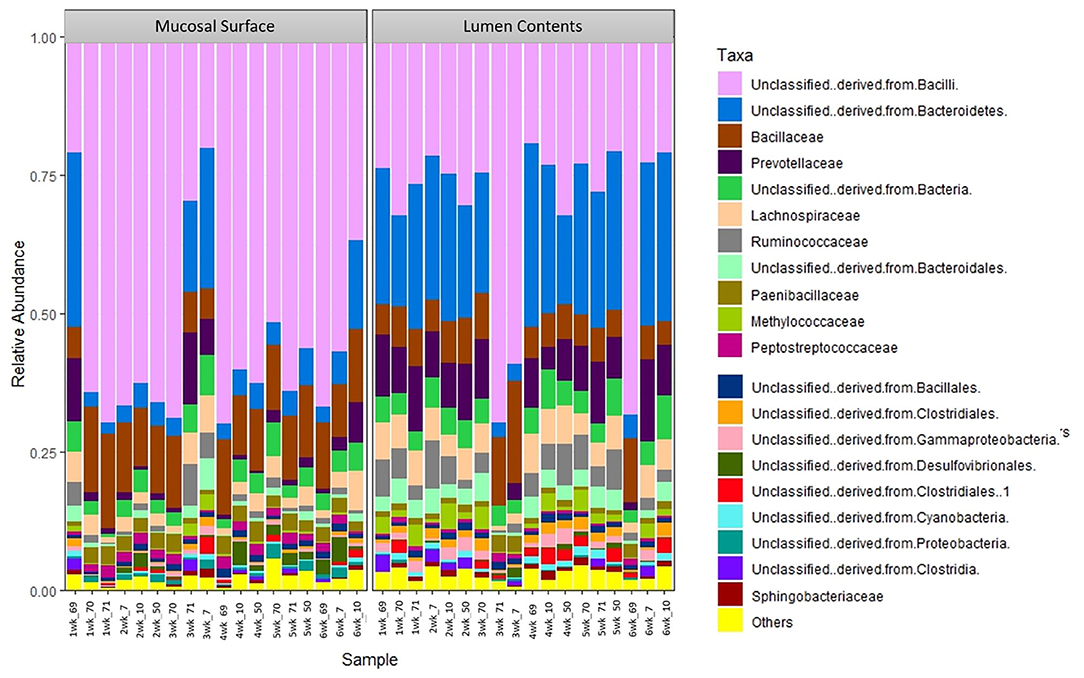This screenshot has width=1084, height=678.
Task: Click the Lachnospiraceae legend label text
Action: pyautogui.click(x=805, y=216)
